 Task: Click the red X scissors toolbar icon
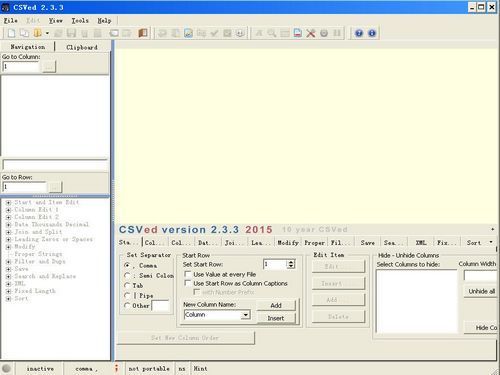(311, 33)
